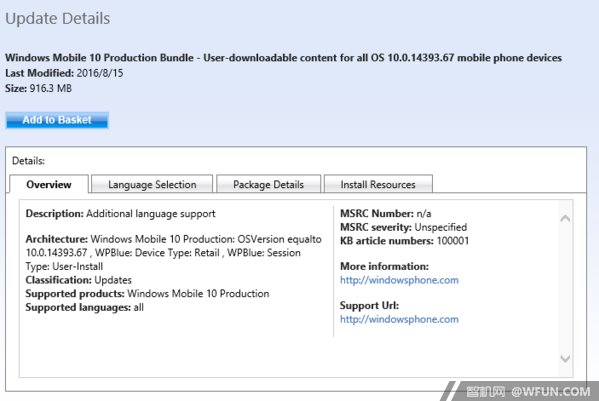Select the Install Resources tab
The image size is (599, 401).
pos(378,184)
